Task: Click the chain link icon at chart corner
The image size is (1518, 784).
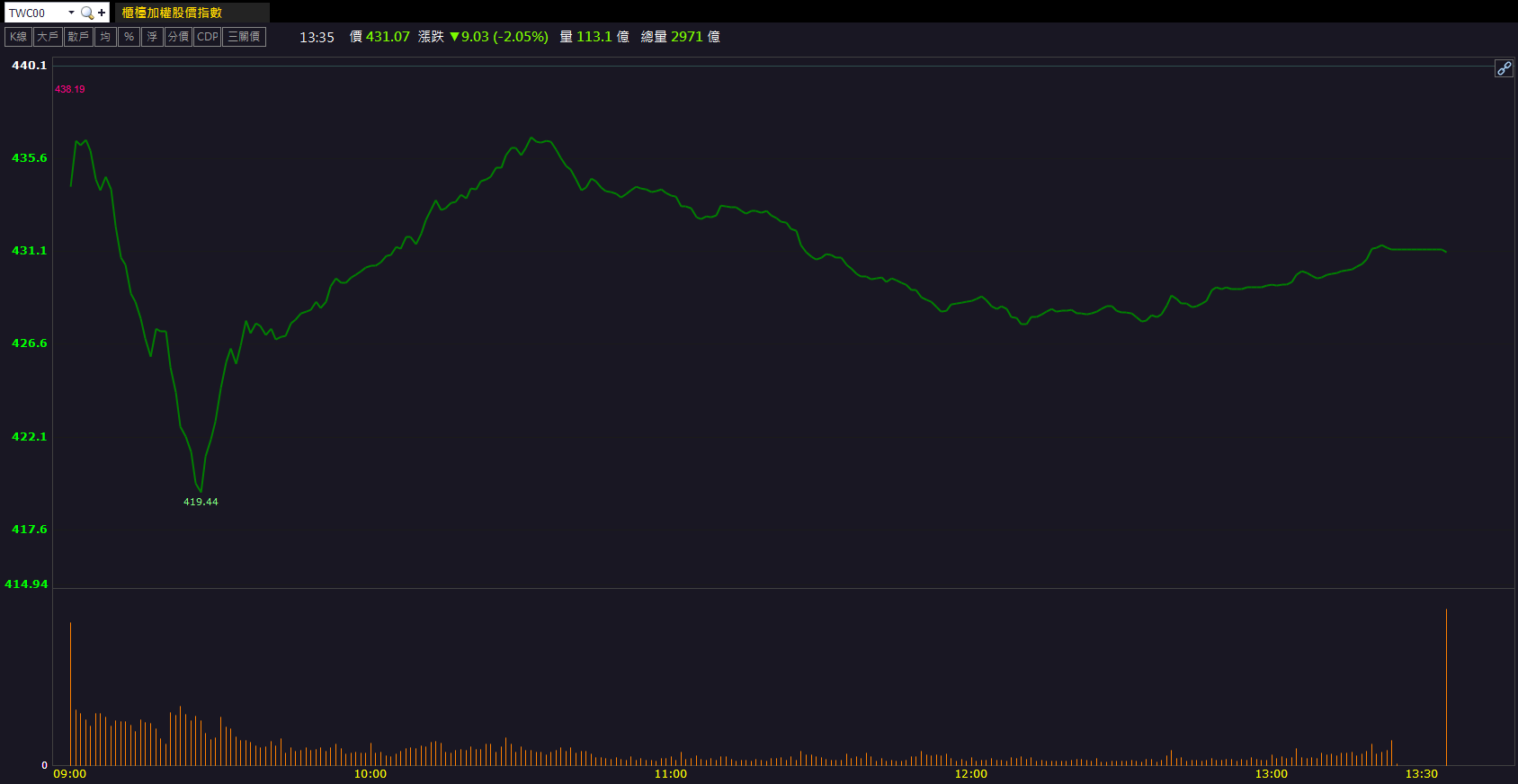Action: 1504,68
